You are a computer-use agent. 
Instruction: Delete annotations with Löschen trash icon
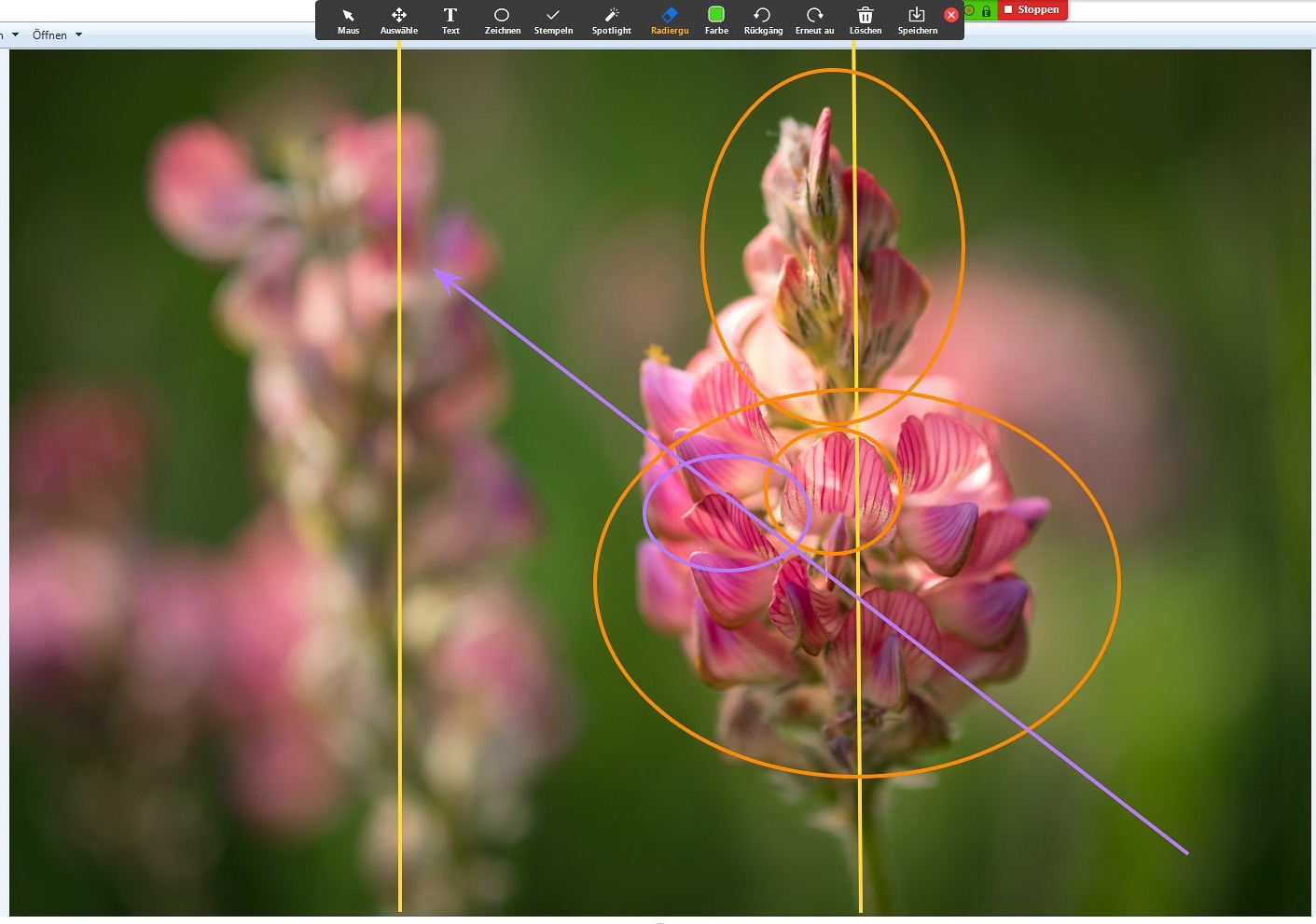866,21
